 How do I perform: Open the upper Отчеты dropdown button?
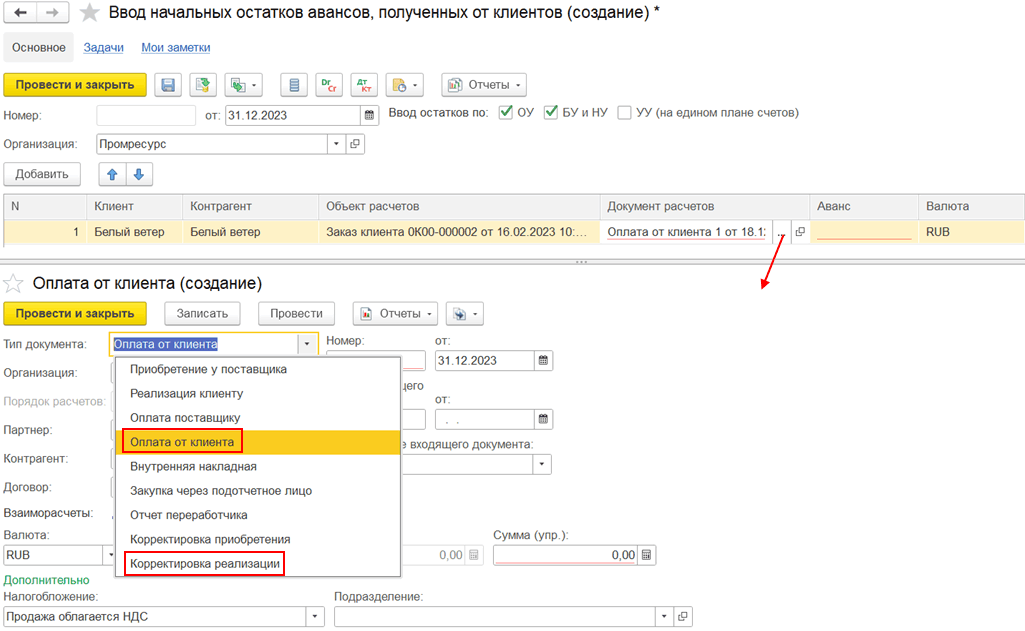[484, 85]
